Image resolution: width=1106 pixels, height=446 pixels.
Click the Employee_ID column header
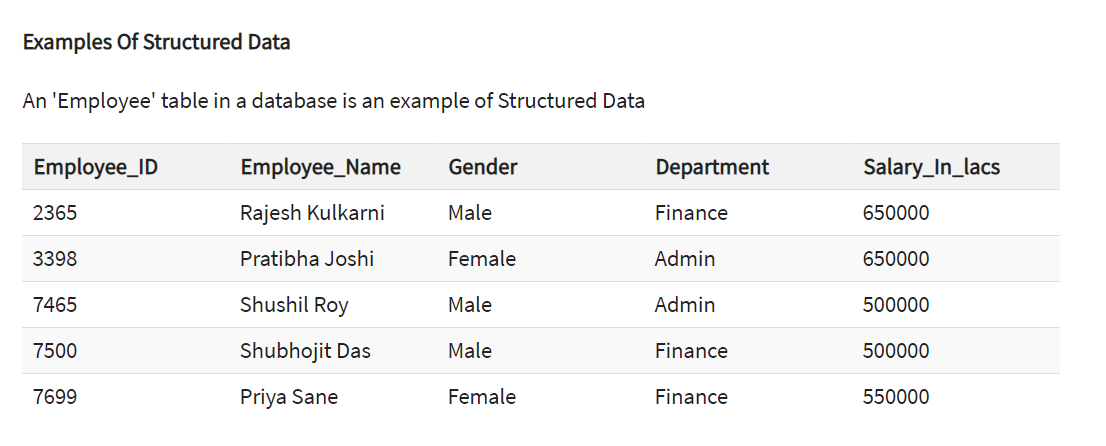point(95,167)
